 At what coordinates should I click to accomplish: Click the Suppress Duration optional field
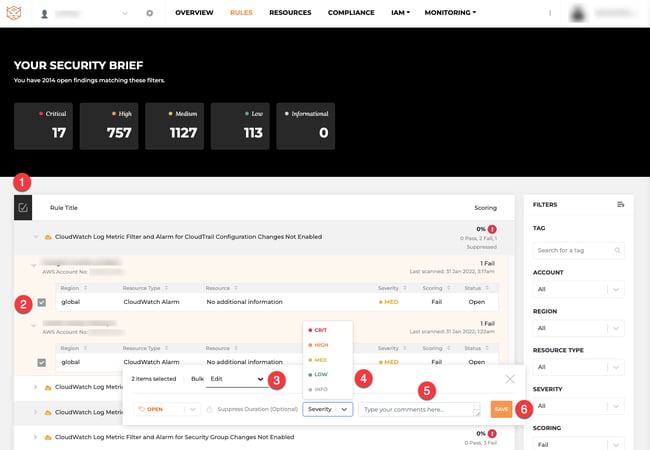point(257,409)
